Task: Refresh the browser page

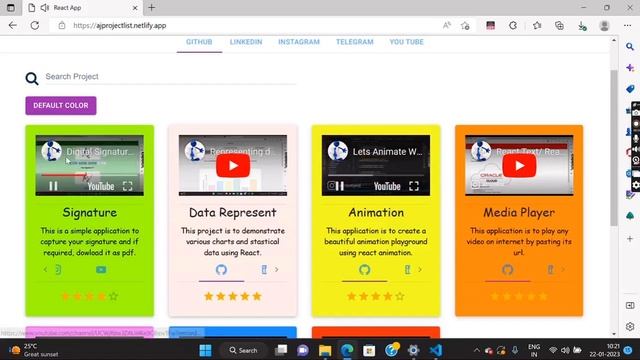Action: pos(35,25)
